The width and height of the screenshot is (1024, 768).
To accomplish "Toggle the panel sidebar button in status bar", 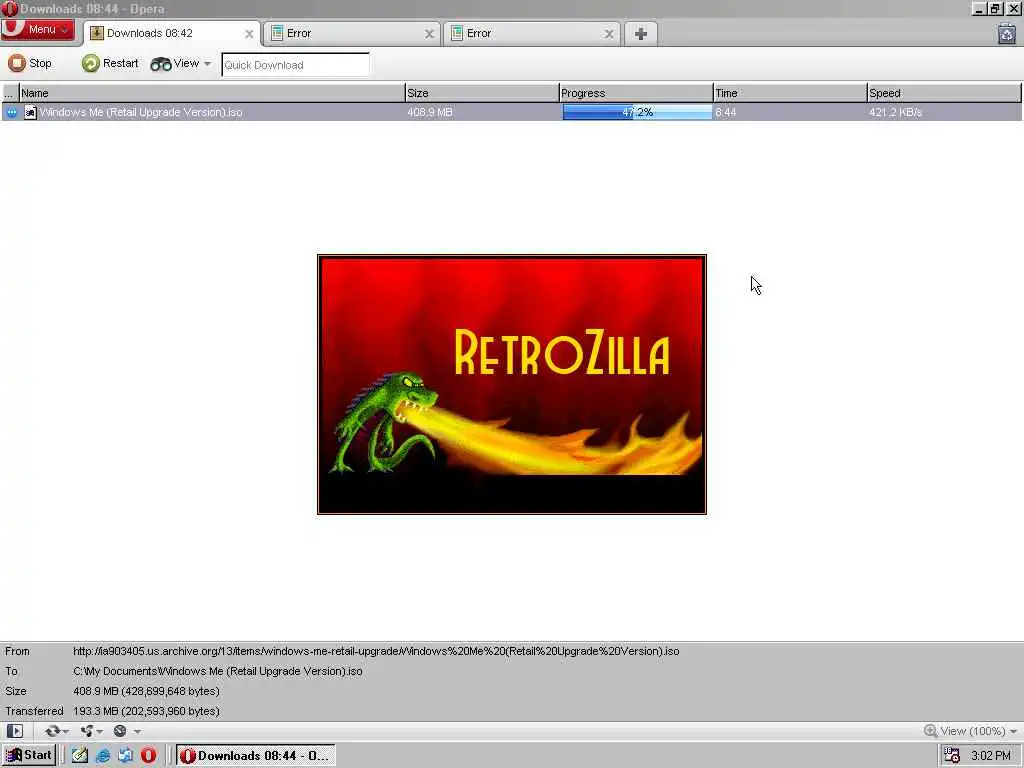I will (14, 731).
